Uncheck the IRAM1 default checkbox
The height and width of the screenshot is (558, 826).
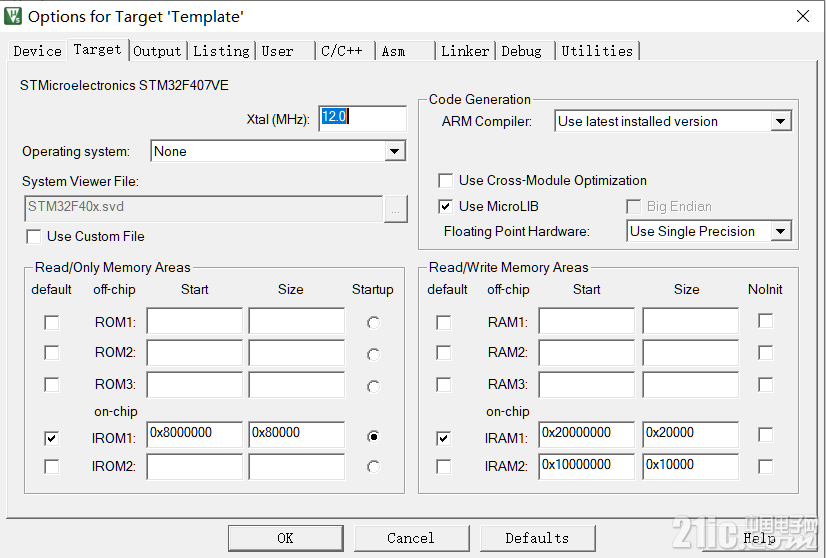[x=444, y=438]
